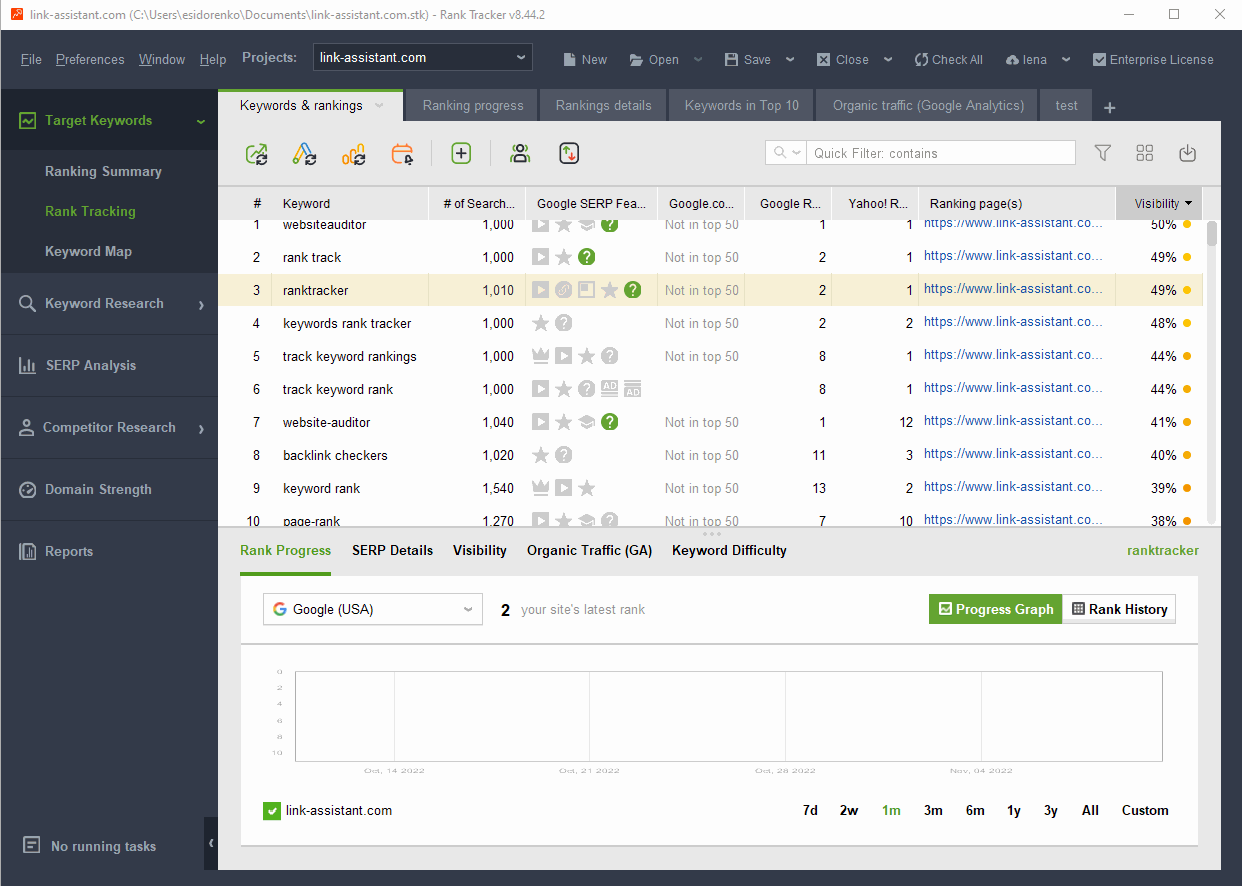Viewport: 1242px width, 886px height.
Task: Click the green Add Keywords plus icon
Action: (461, 153)
